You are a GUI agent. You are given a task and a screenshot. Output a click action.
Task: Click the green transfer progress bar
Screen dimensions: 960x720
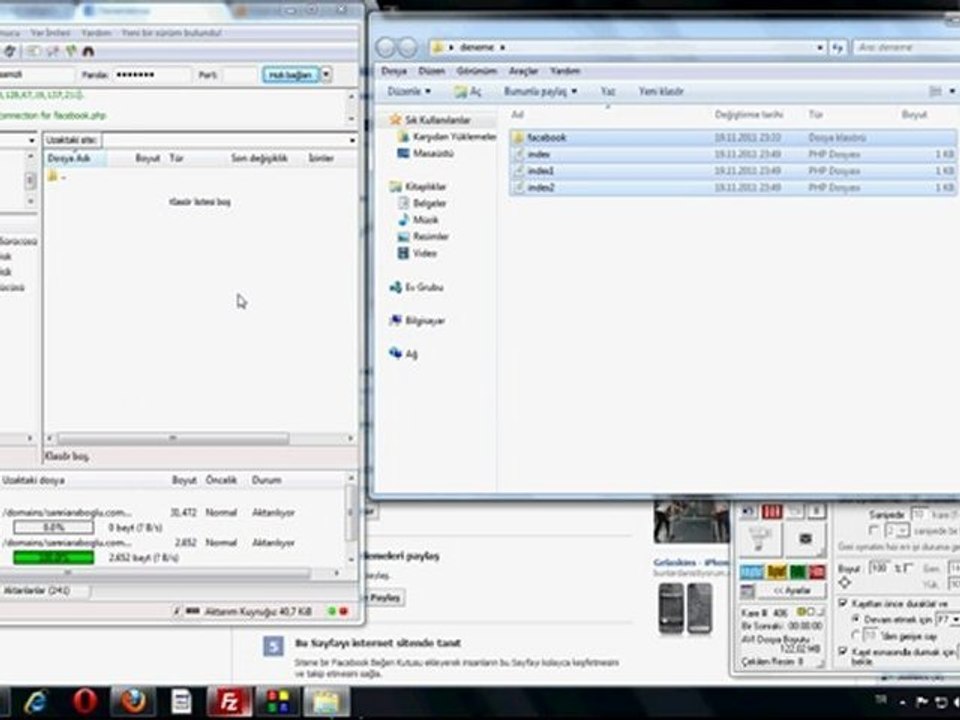click(54, 557)
